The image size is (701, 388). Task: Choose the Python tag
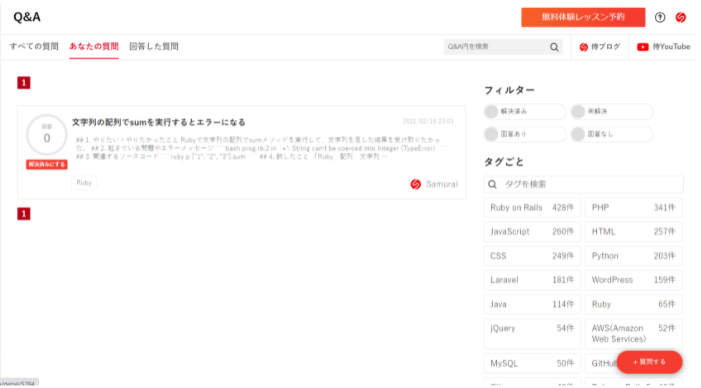633,256
